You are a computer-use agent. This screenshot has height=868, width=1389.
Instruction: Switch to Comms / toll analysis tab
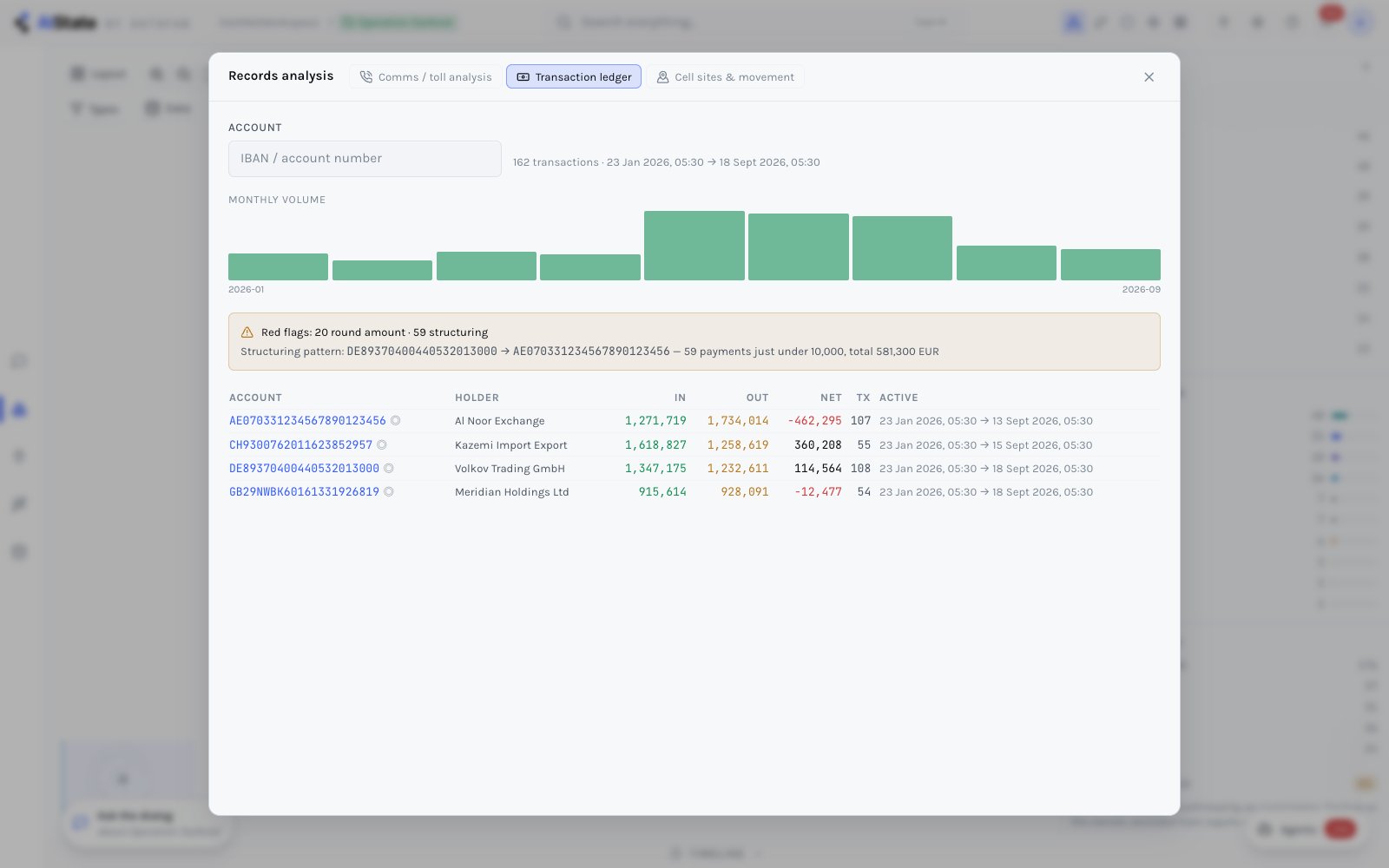click(425, 77)
